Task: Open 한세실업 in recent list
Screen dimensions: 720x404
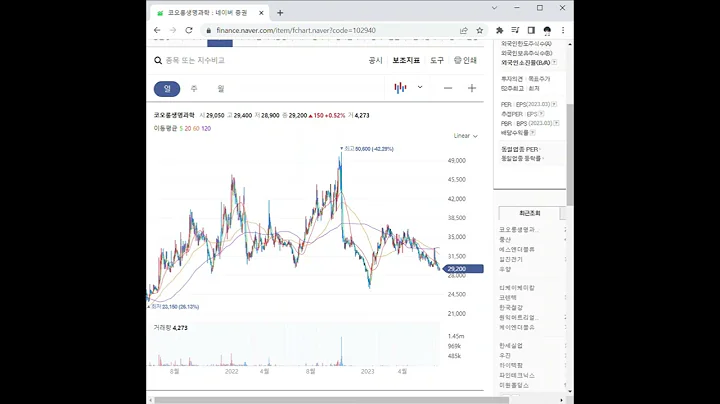Action: click(x=511, y=346)
